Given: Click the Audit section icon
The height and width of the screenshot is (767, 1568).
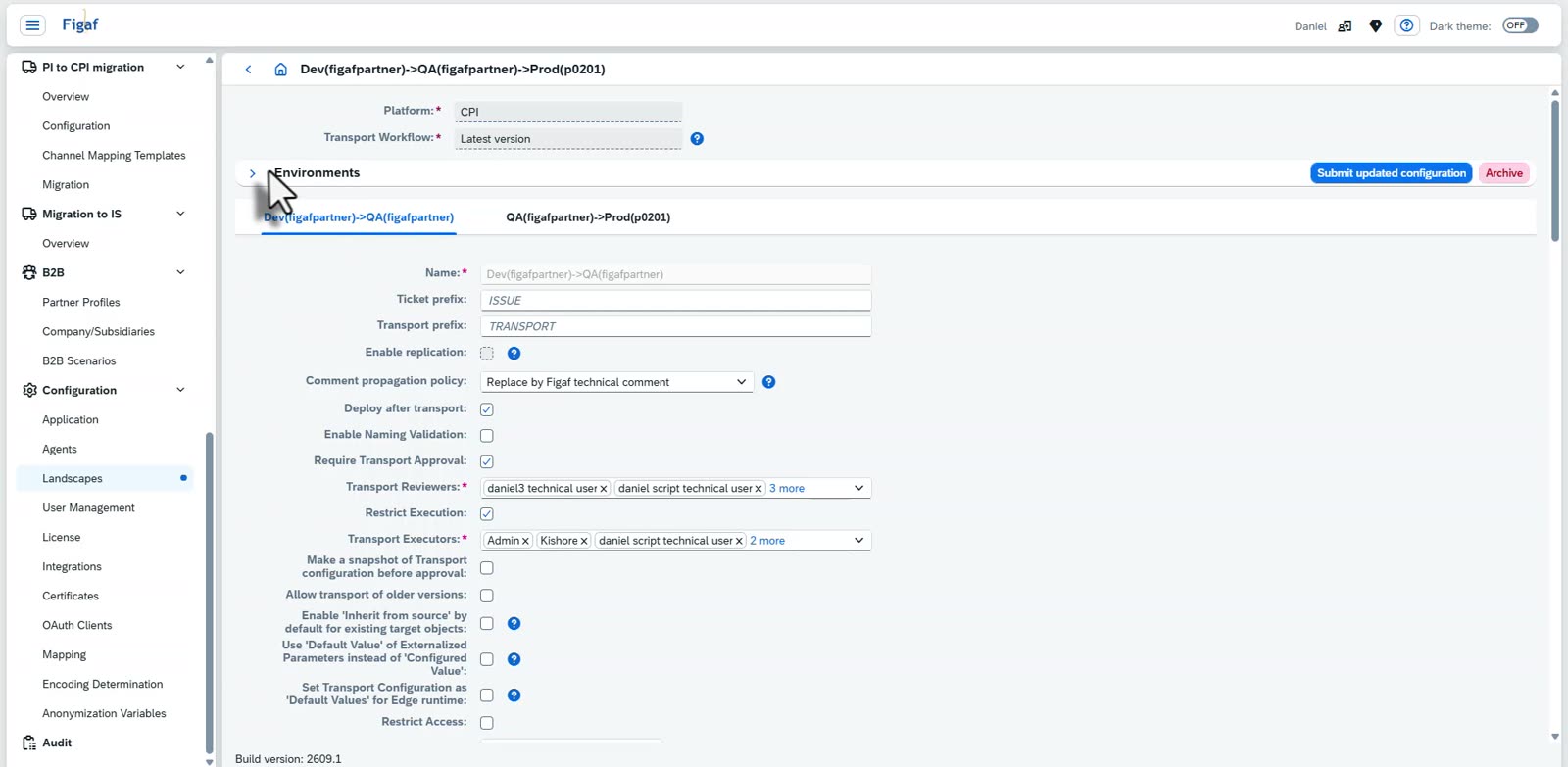Looking at the screenshot, I should click(x=29, y=743).
